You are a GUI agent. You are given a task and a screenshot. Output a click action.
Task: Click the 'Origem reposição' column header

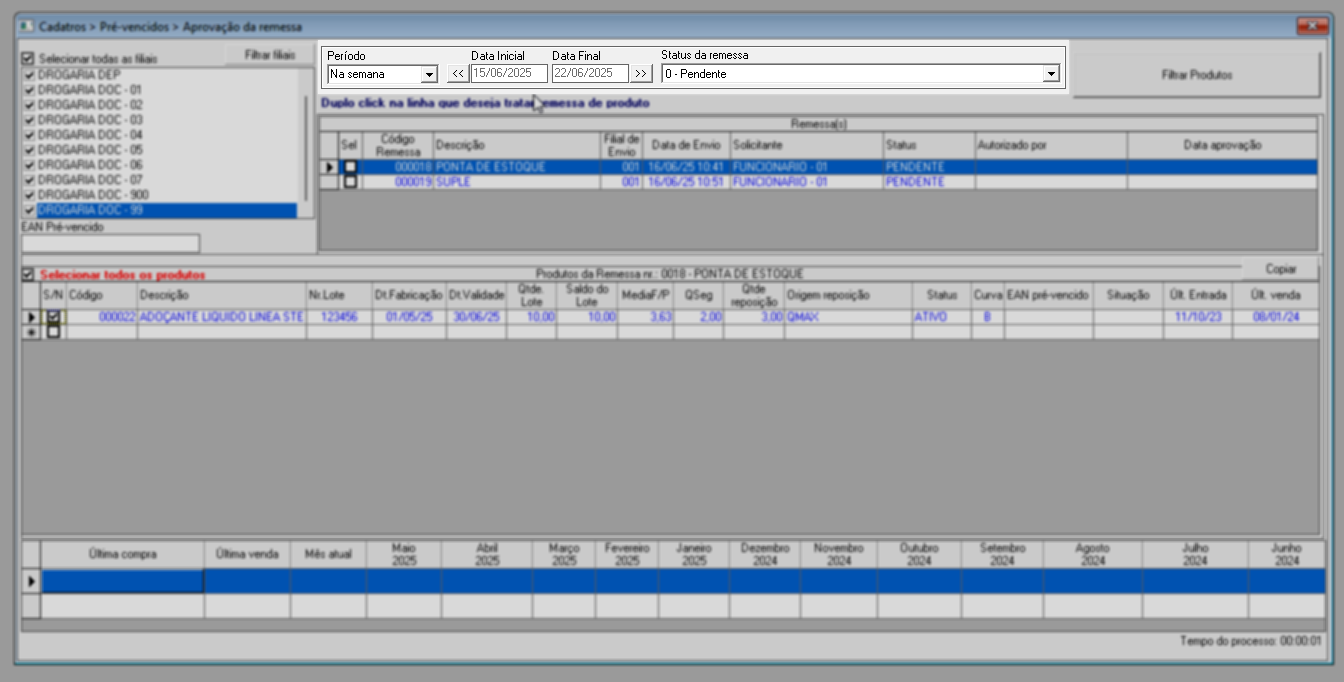[x=848, y=296]
